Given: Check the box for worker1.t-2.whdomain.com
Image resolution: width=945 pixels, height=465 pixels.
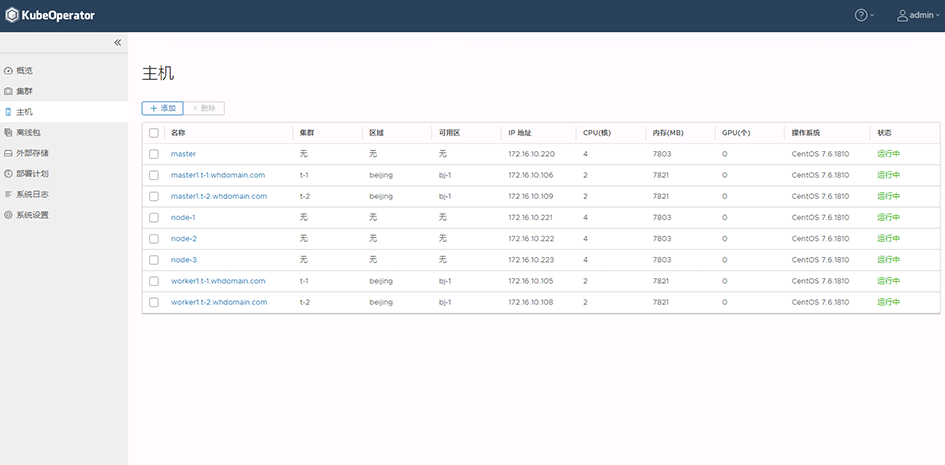Looking at the screenshot, I should (154, 302).
